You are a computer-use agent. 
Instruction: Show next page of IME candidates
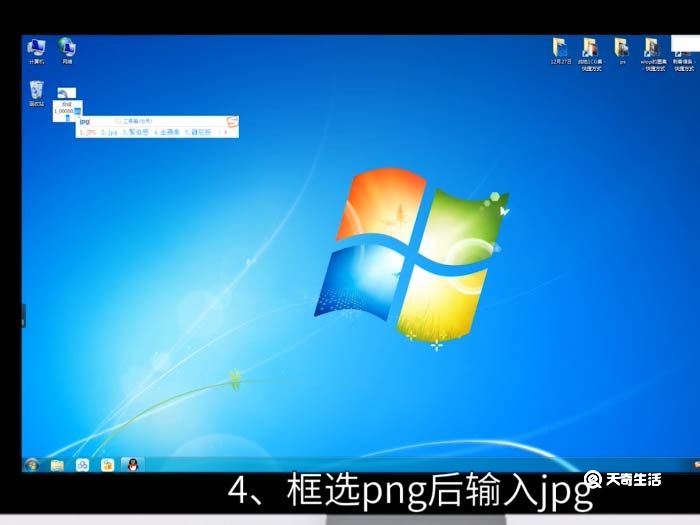click(x=226, y=132)
